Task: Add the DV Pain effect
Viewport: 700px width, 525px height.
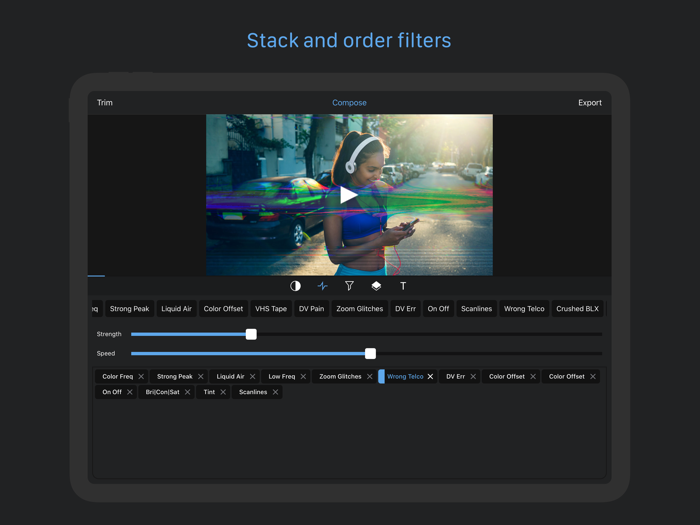Action: coord(311,309)
